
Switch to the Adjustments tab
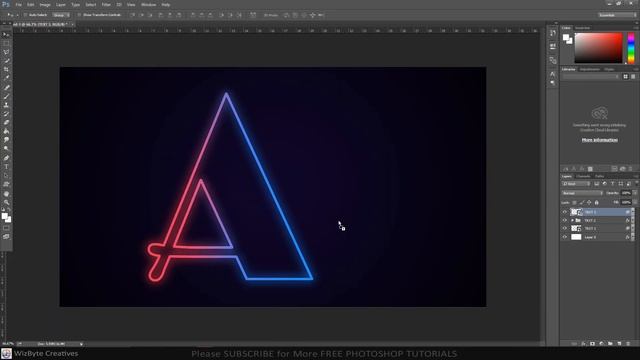tap(590, 69)
